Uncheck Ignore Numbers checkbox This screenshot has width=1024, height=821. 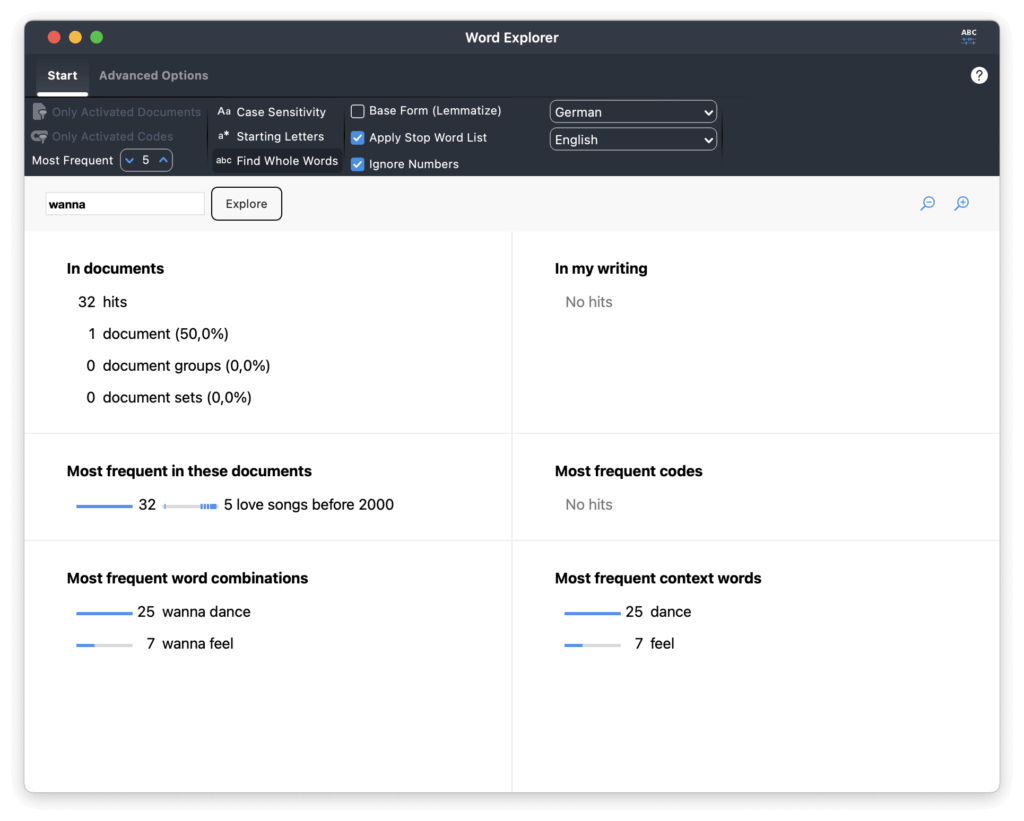coord(358,164)
